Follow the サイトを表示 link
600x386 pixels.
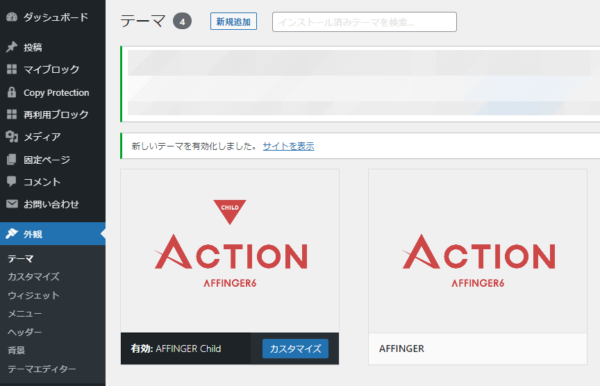tap(289, 146)
